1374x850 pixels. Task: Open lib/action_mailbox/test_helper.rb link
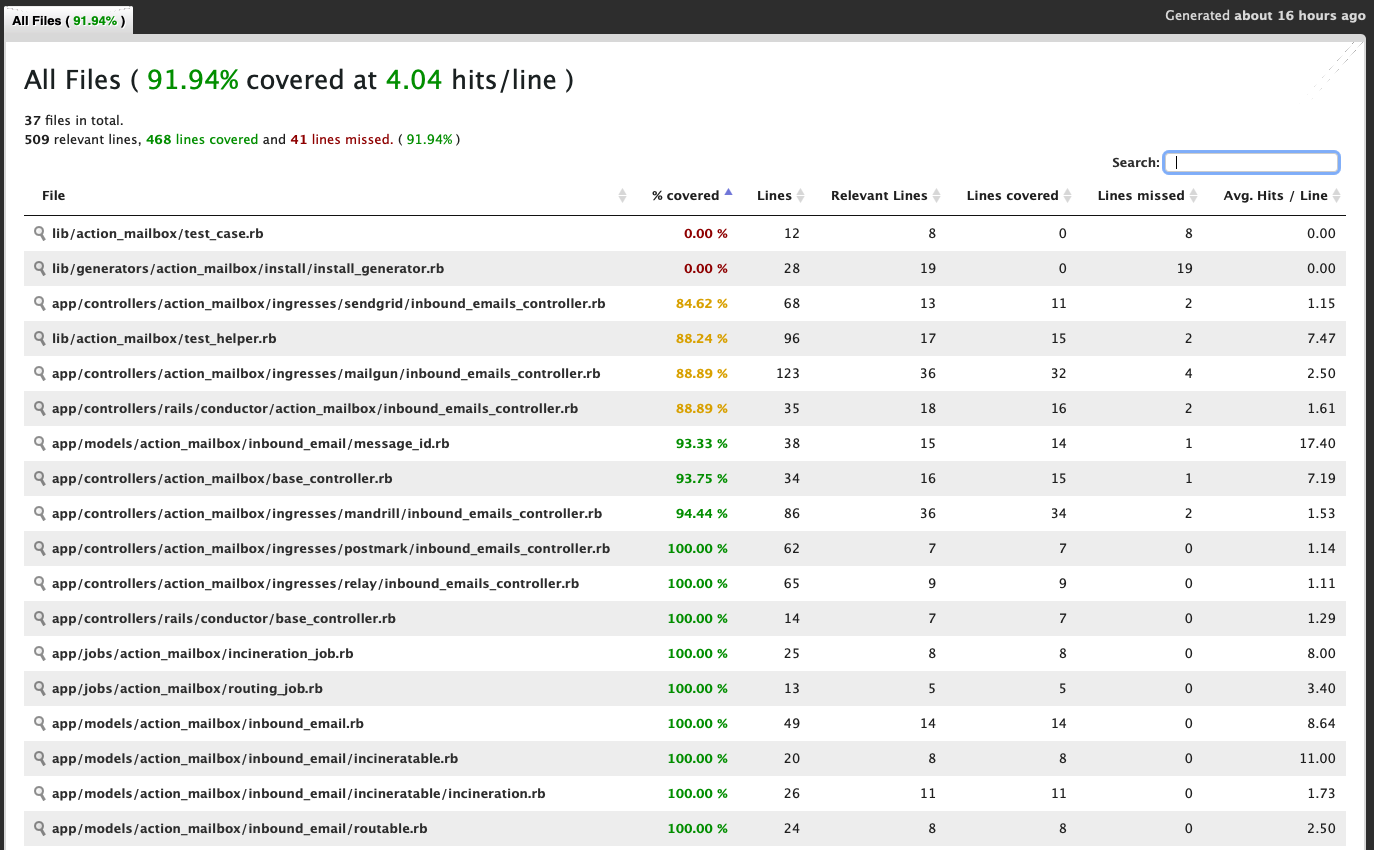[164, 338]
